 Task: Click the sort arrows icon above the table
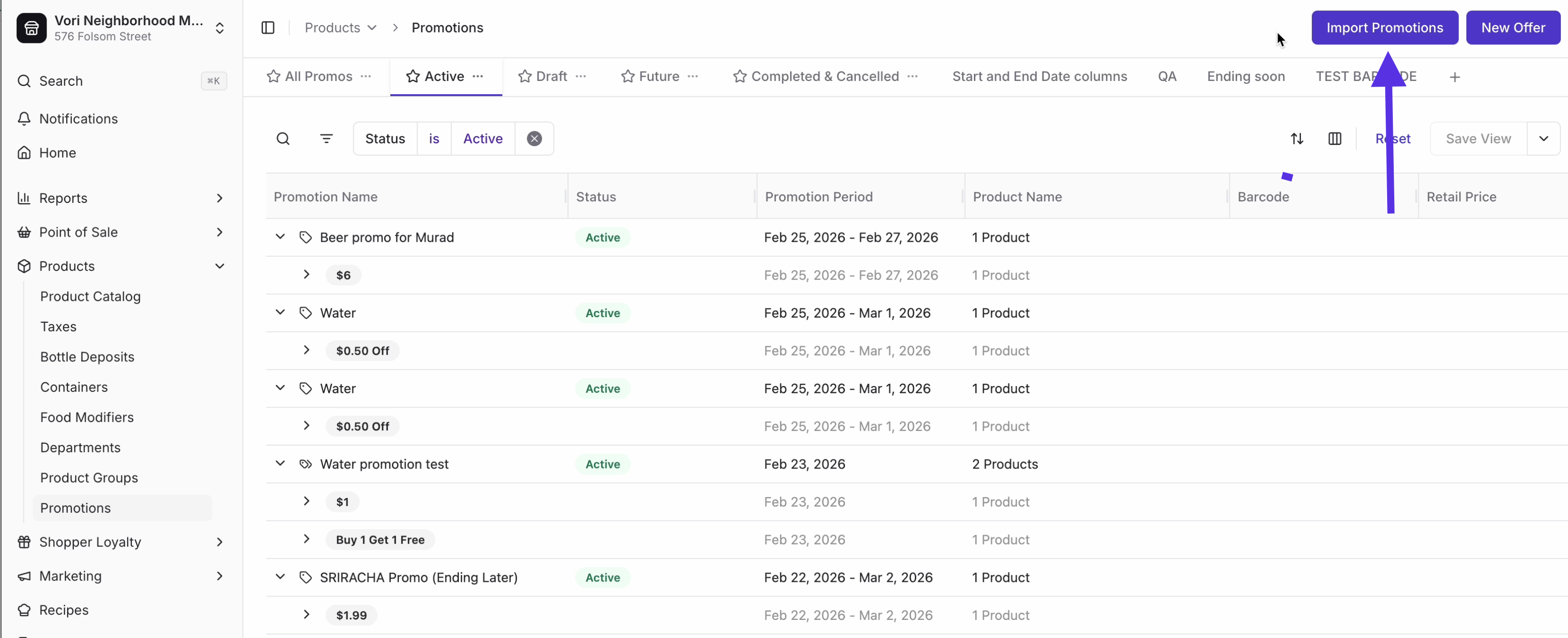point(1297,138)
